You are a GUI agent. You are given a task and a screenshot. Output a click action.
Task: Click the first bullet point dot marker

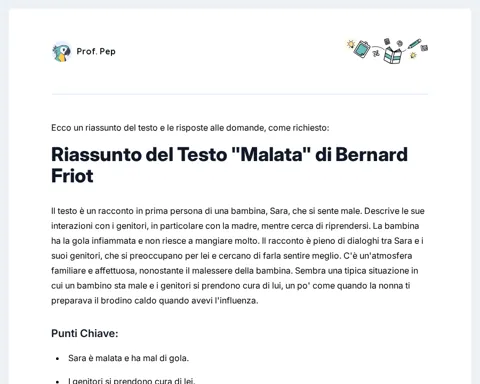tap(58, 359)
